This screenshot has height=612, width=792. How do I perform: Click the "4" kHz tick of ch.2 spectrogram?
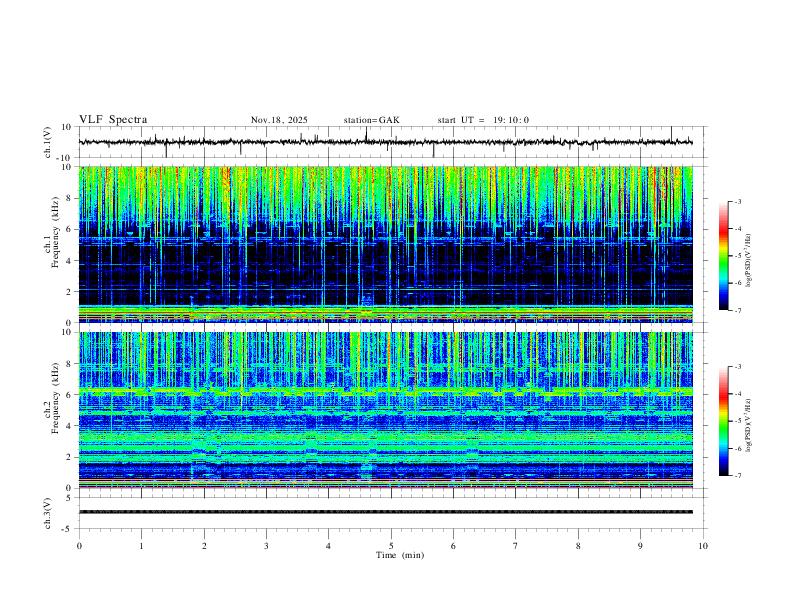(70, 426)
